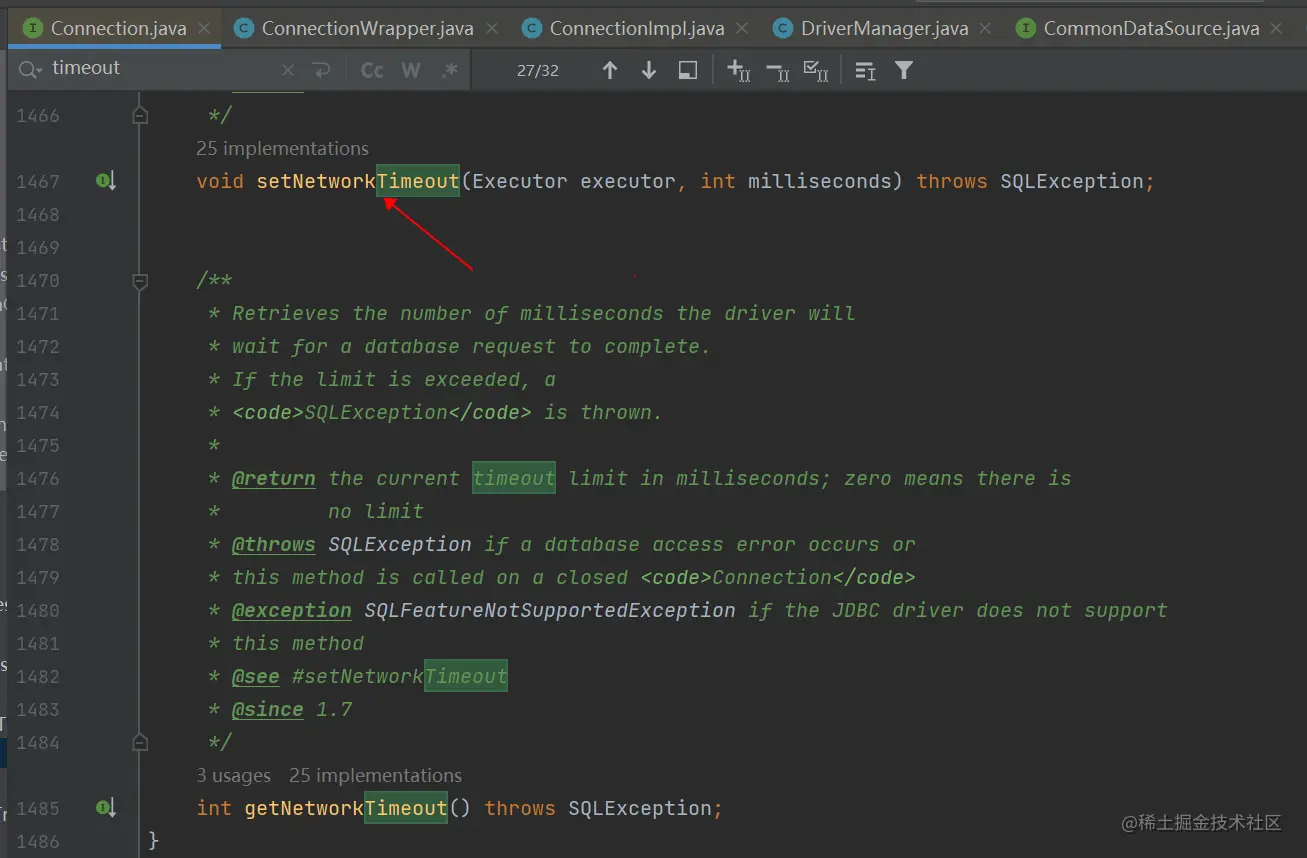Open '25 implementations' hint above setNetworkTimeout
Image resolution: width=1307 pixels, height=858 pixels.
tap(282, 148)
